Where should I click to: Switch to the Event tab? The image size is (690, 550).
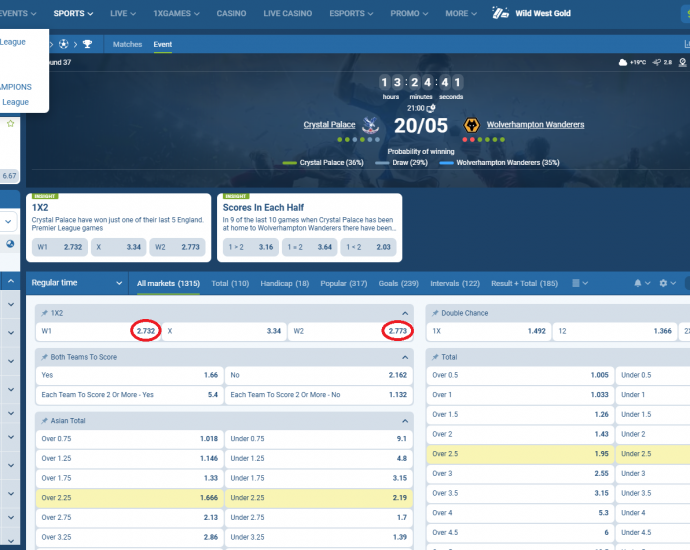(x=162, y=44)
